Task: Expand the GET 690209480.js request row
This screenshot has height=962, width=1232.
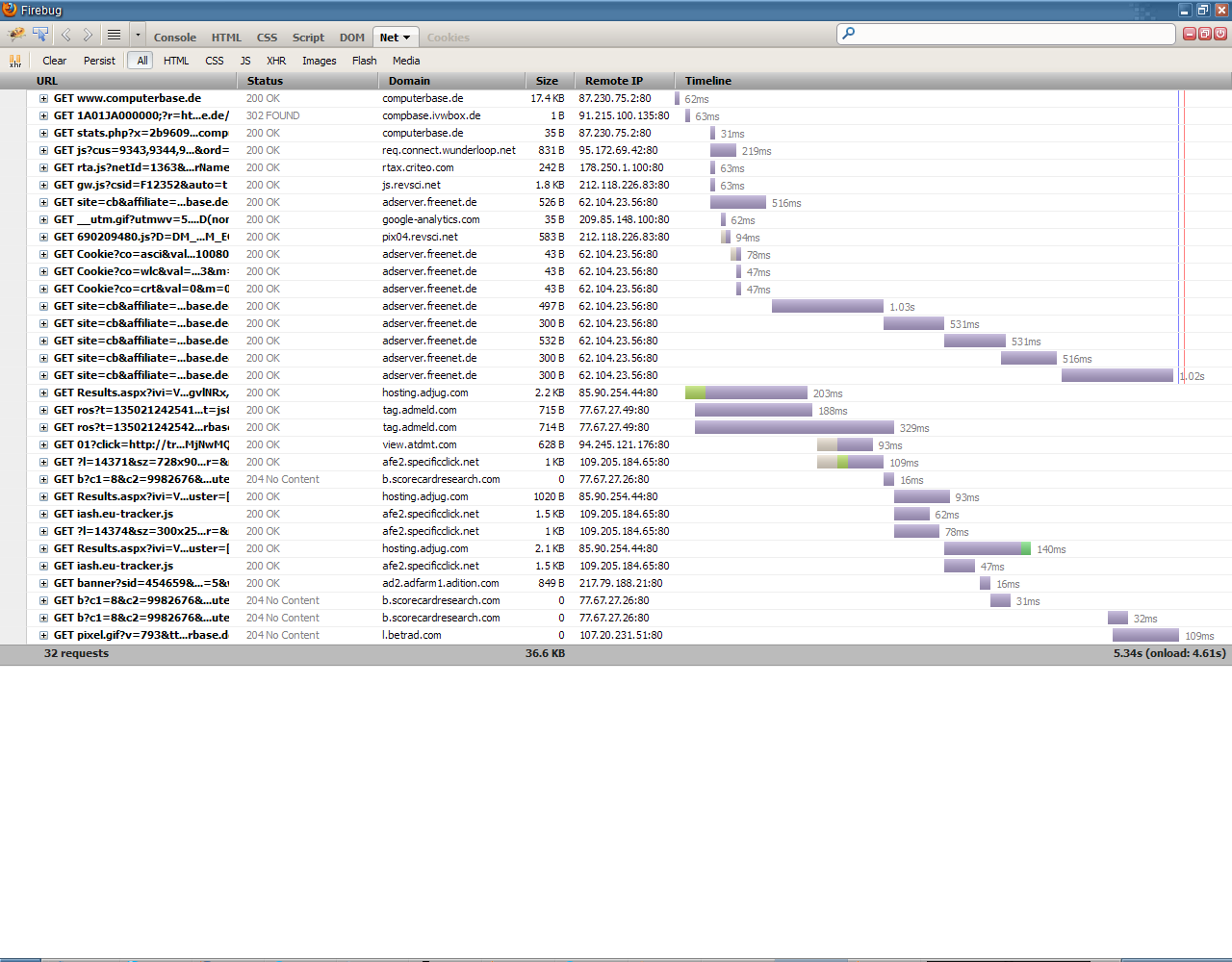Action: (x=43, y=237)
